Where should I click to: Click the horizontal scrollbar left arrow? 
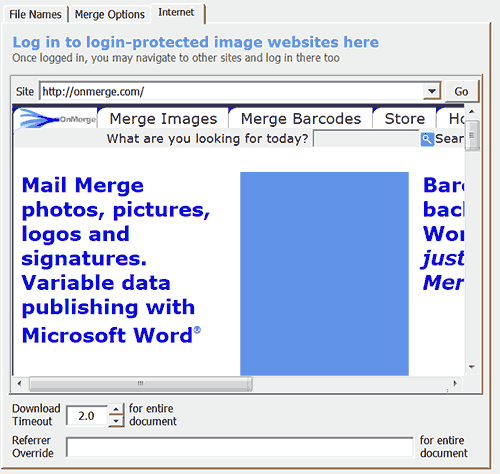coord(19,384)
